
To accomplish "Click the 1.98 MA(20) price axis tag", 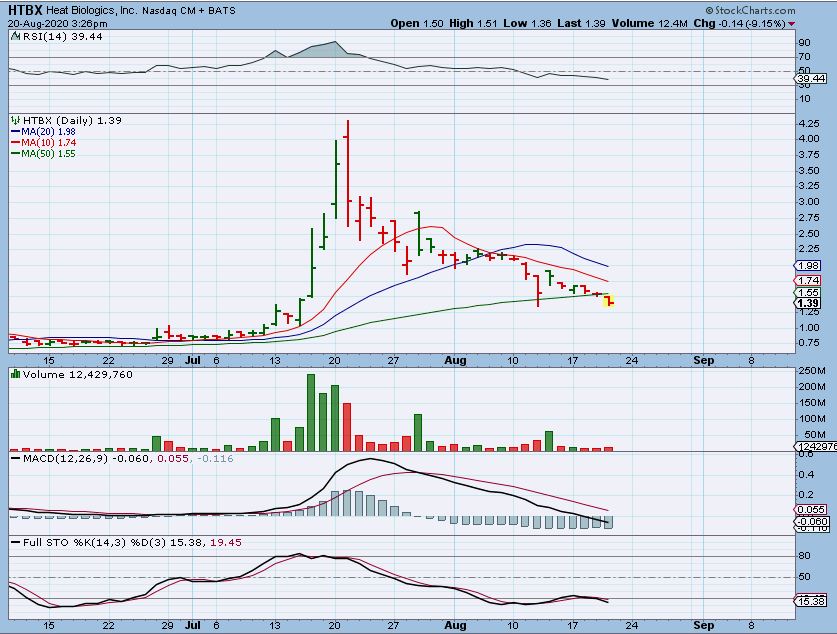I will (808, 266).
